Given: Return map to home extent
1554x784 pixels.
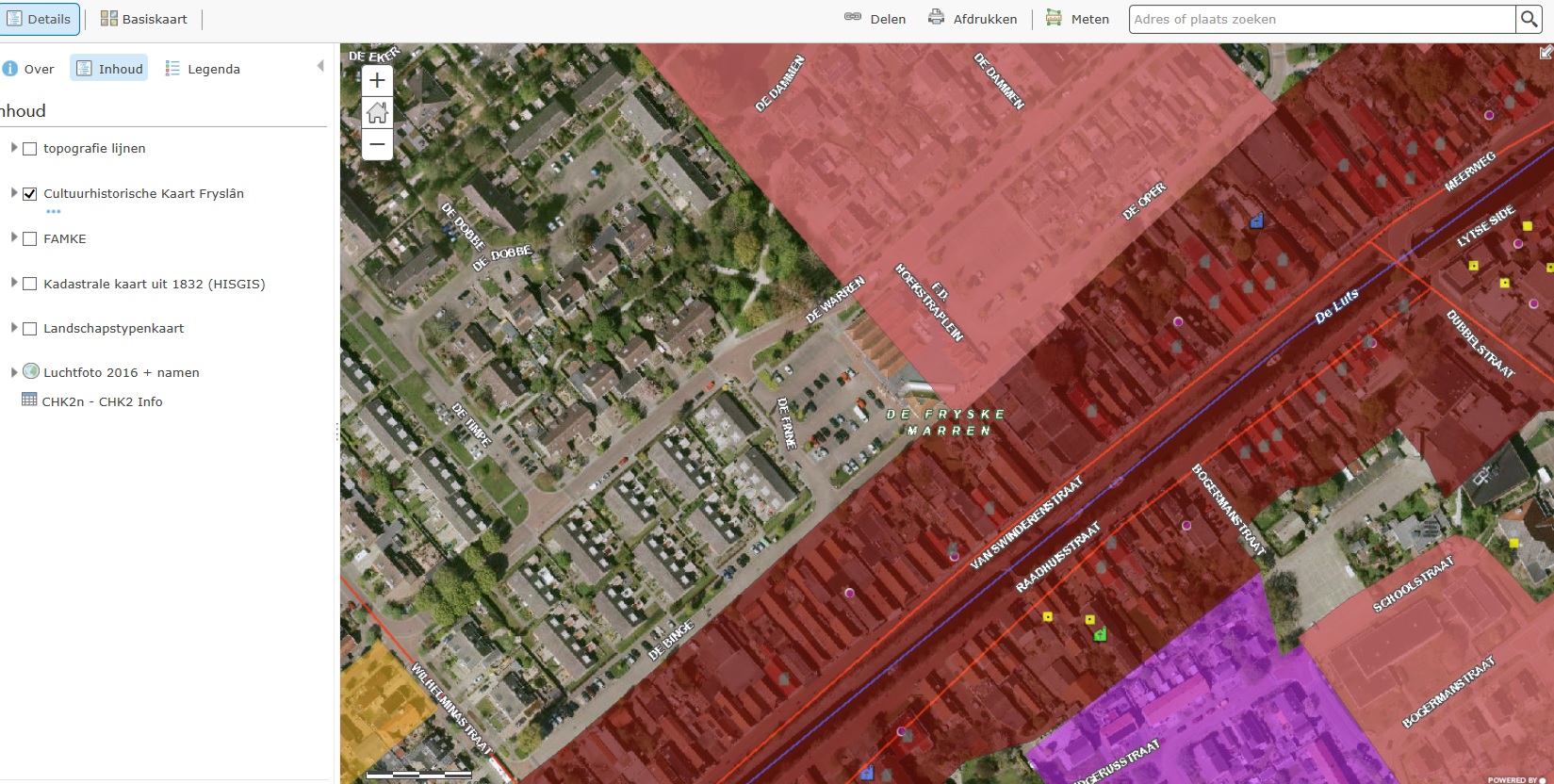Looking at the screenshot, I should coord(377,113).
